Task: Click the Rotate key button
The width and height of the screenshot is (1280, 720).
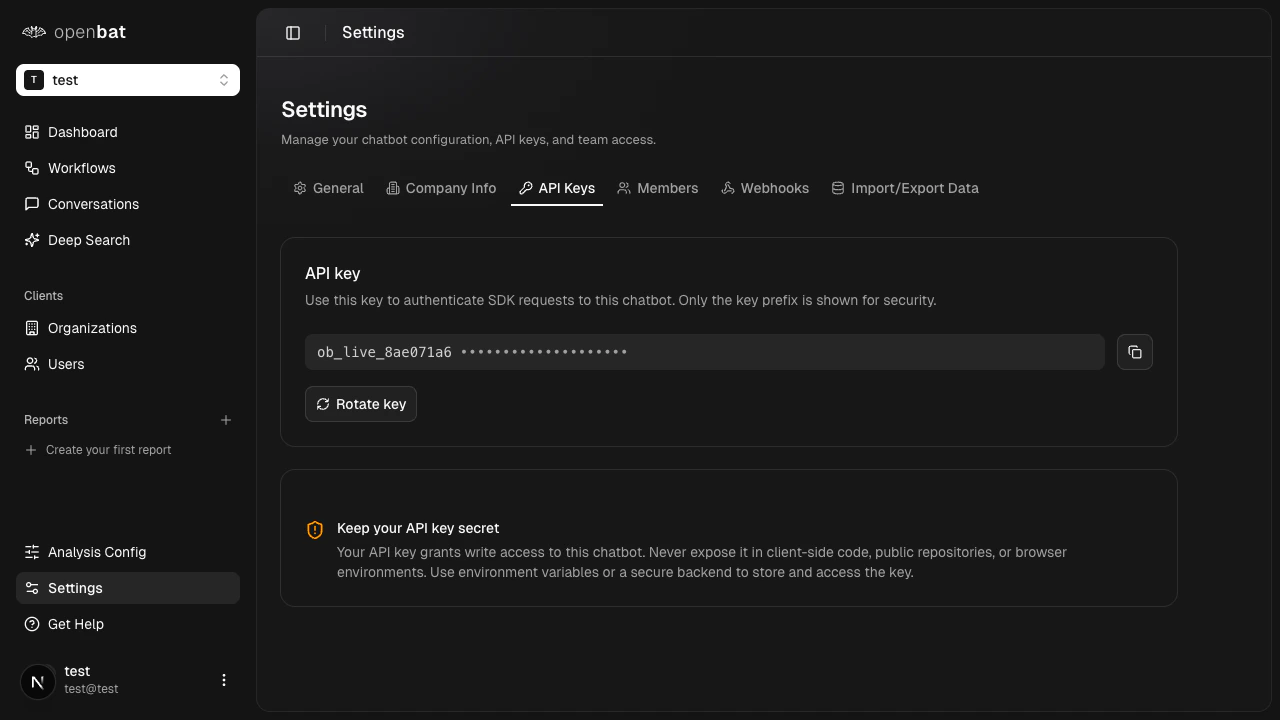Action: pos(361,404)
